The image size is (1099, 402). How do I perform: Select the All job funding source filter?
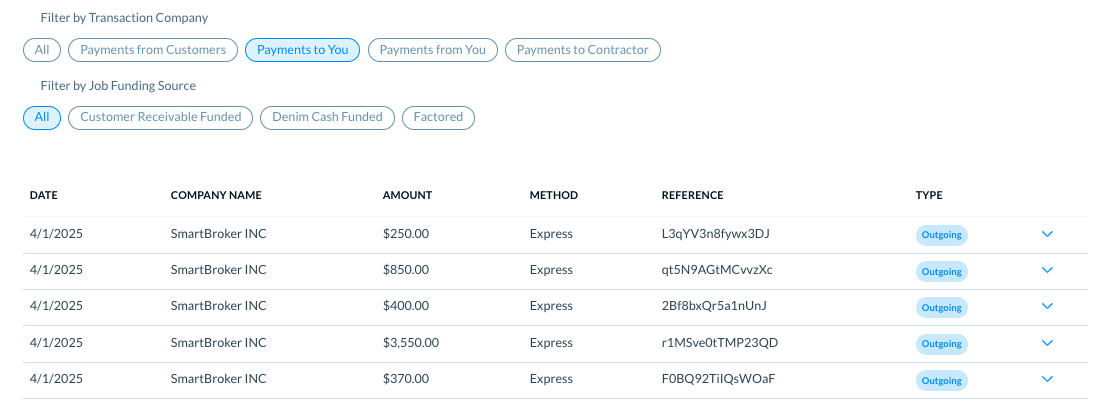(x=42, y=117)
